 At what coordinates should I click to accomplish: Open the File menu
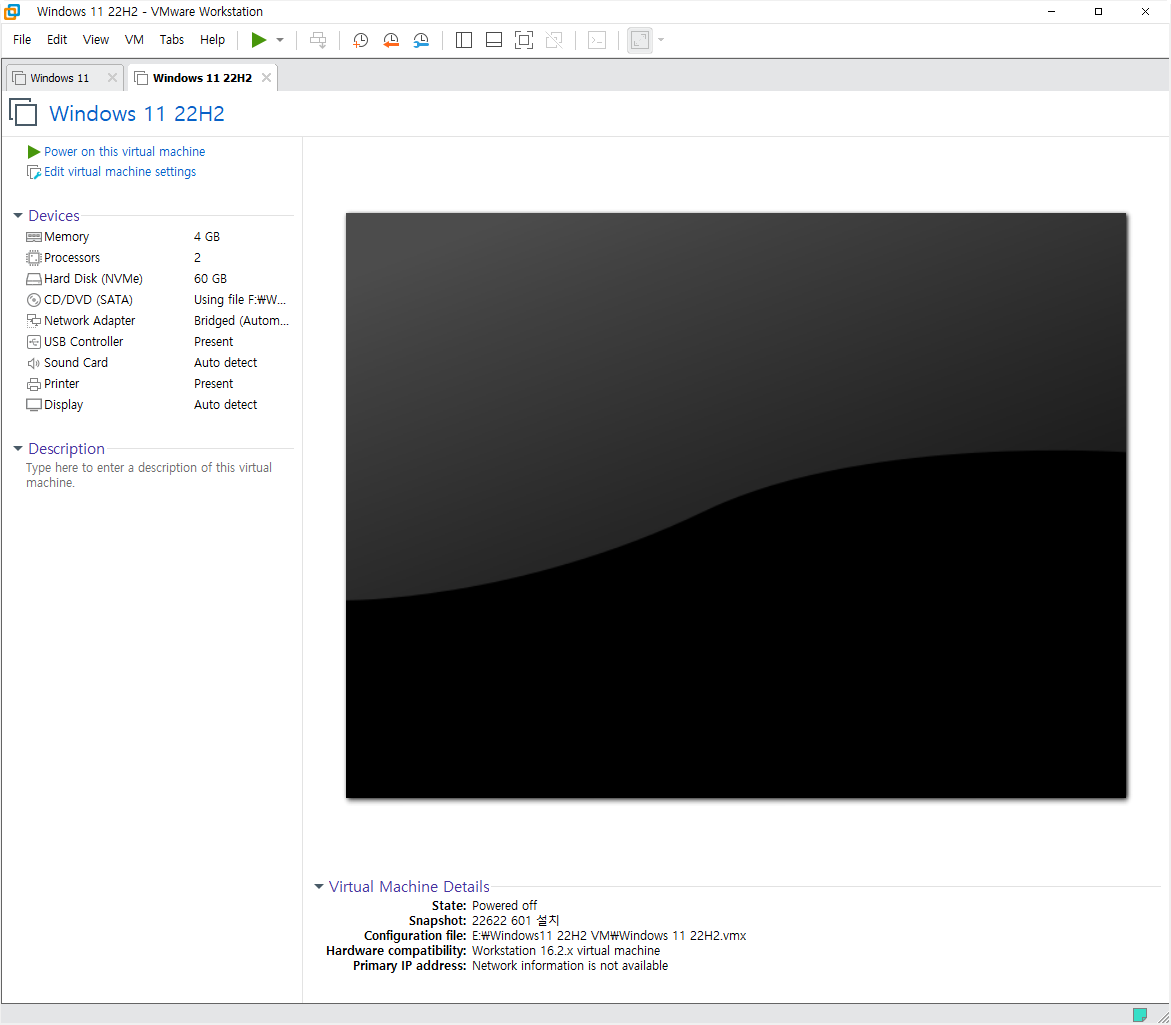click(x=22, y=40)
